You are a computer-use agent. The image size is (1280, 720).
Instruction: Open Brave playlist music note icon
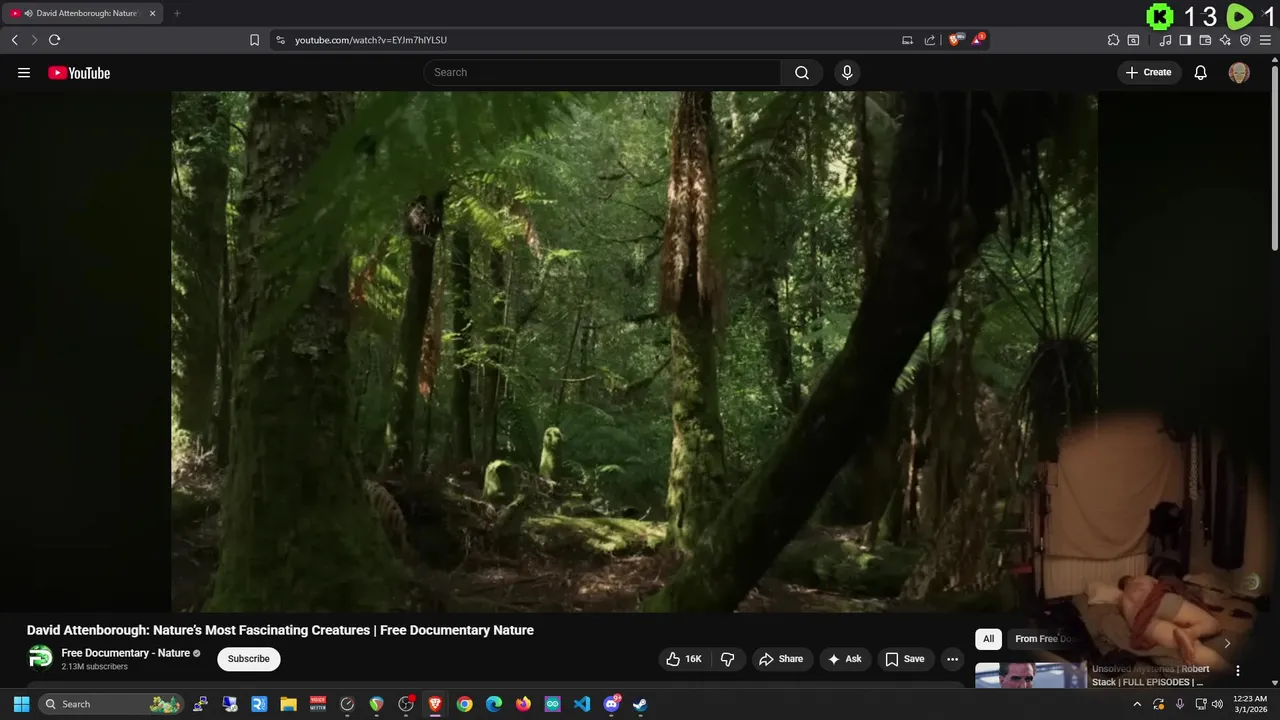point(1165,40)
